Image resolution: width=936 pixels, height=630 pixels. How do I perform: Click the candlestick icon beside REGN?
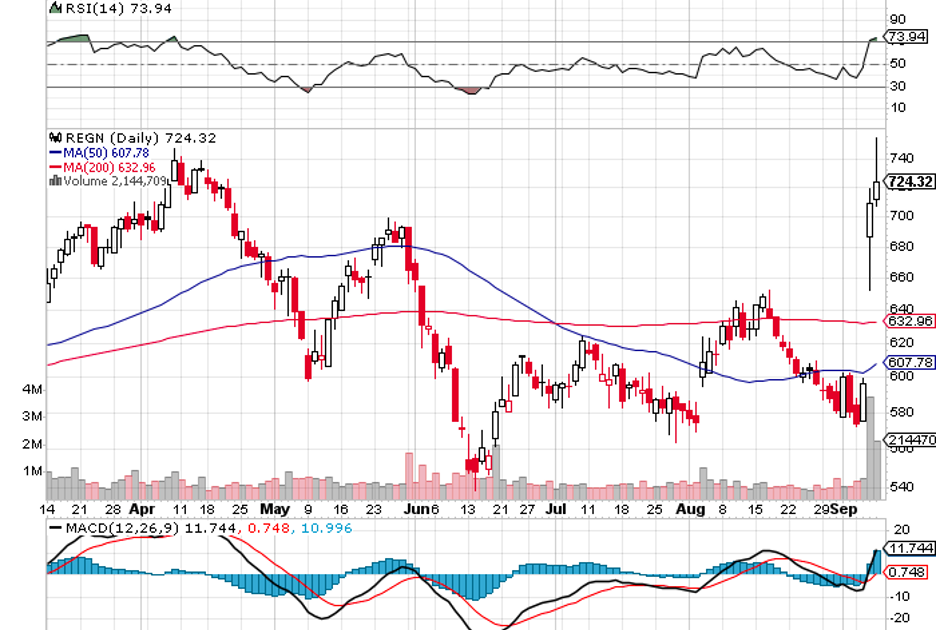[x=55, y=138]
